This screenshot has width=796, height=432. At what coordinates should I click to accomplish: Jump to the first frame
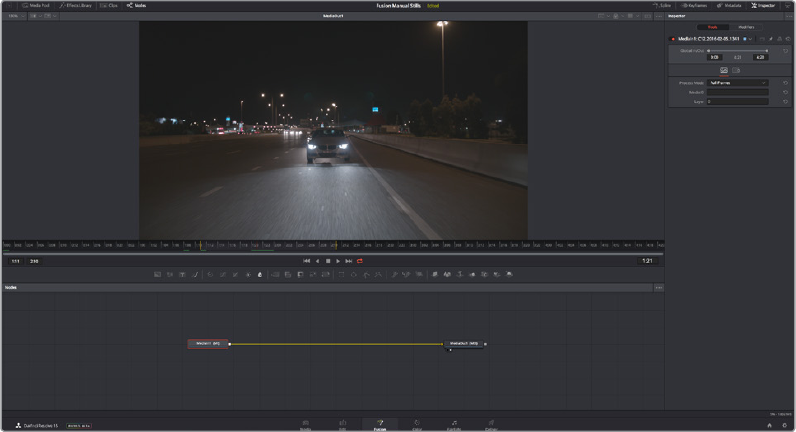pyautogui.click(x=307, y=261)
